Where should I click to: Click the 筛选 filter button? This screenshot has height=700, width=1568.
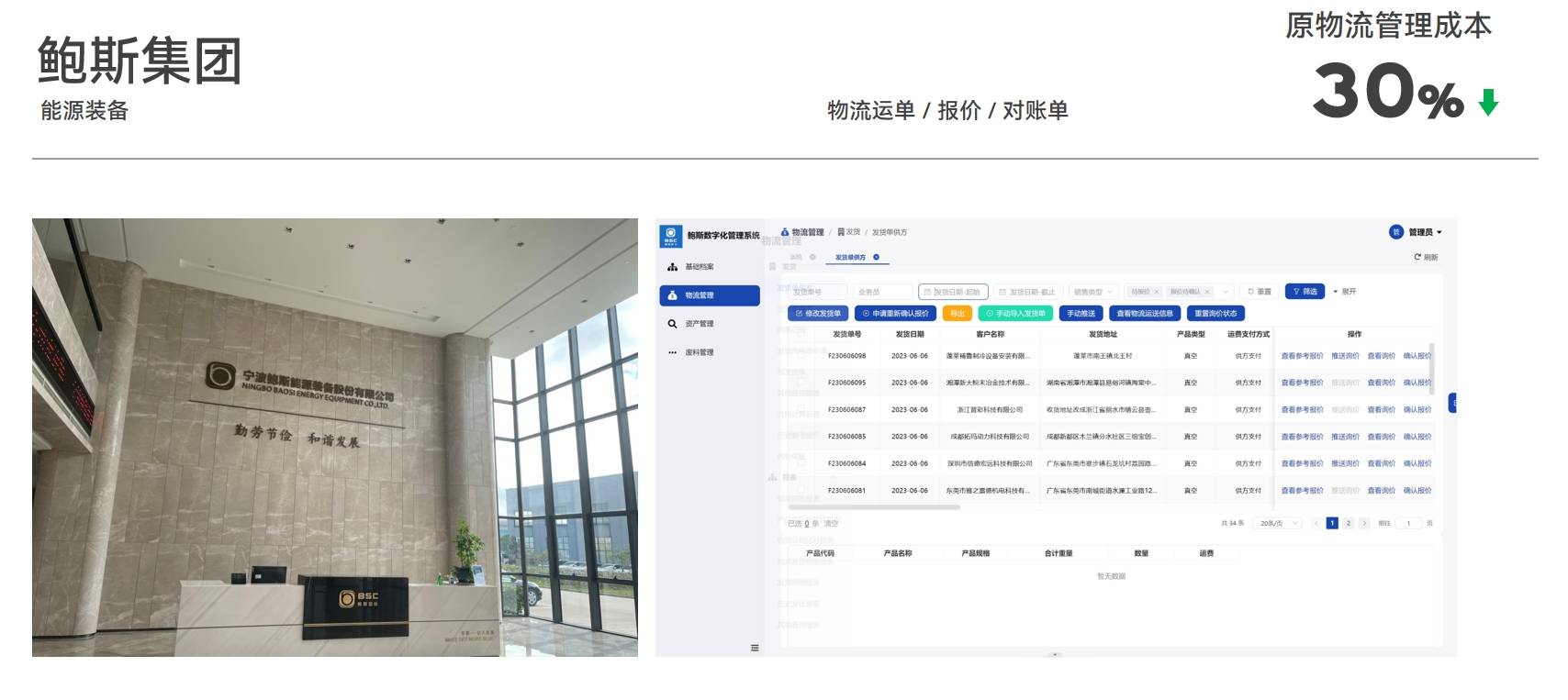click(1305, 292)
